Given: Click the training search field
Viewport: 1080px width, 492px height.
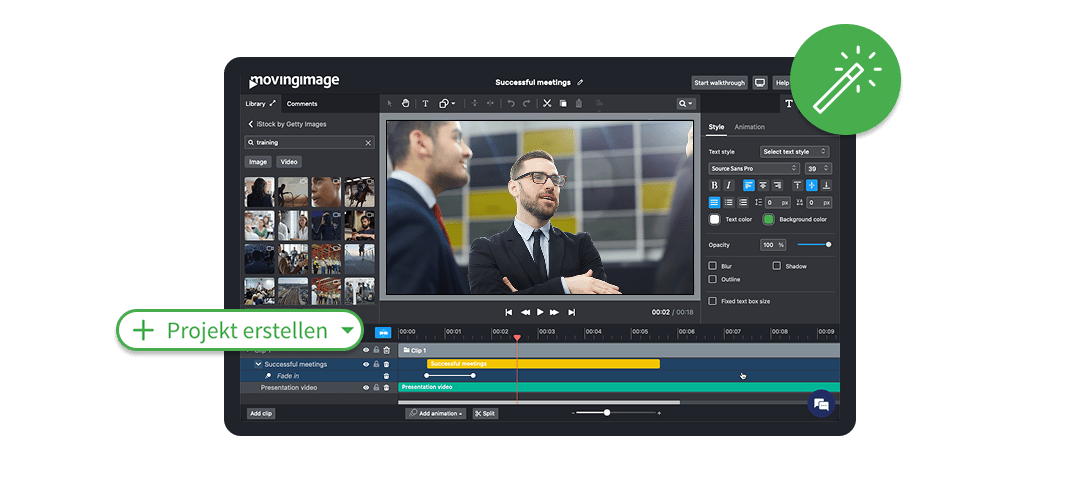Looking at the screenshot, I should (x=309, y=143).
